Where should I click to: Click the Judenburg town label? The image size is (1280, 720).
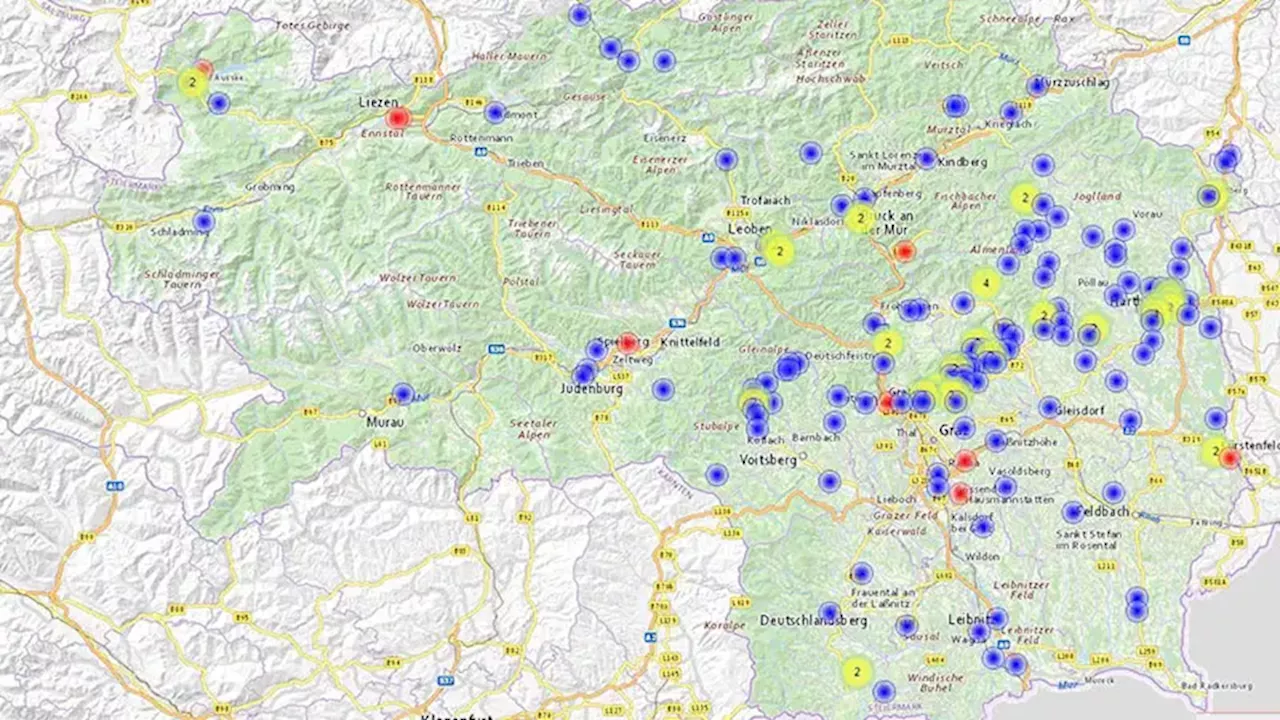click(592, 389)
